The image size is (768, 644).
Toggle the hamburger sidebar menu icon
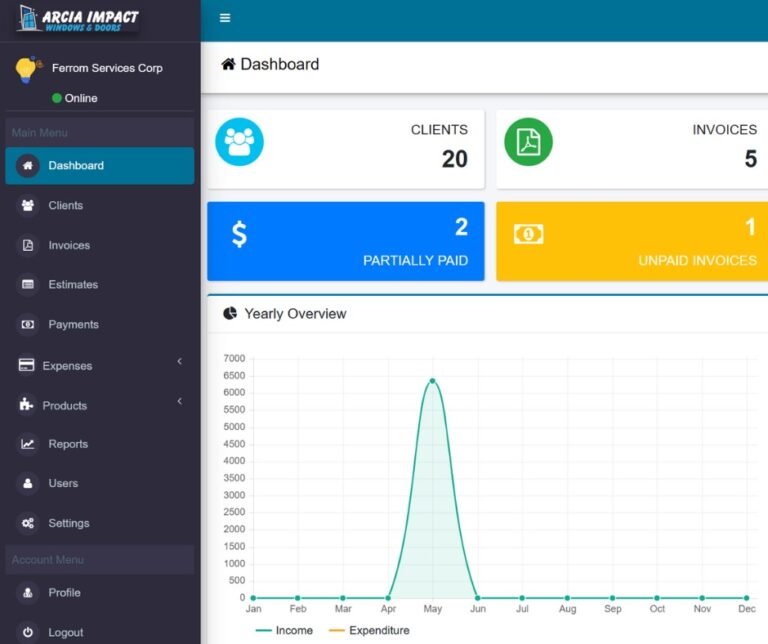(225, 18)
